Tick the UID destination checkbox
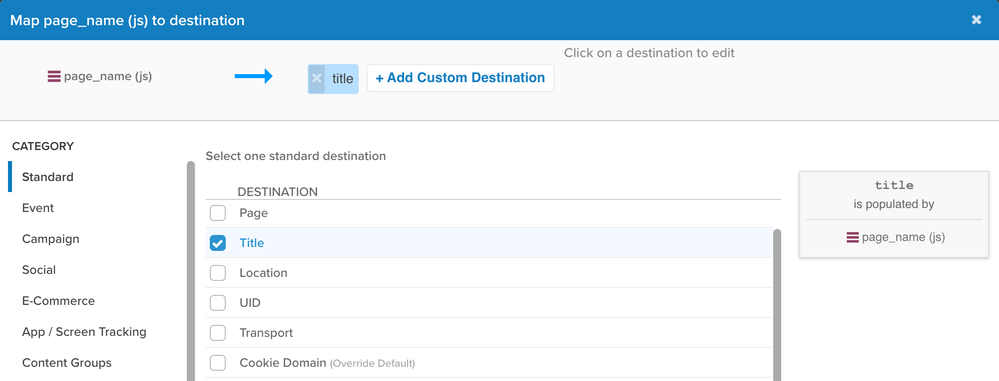 [218, 303]
